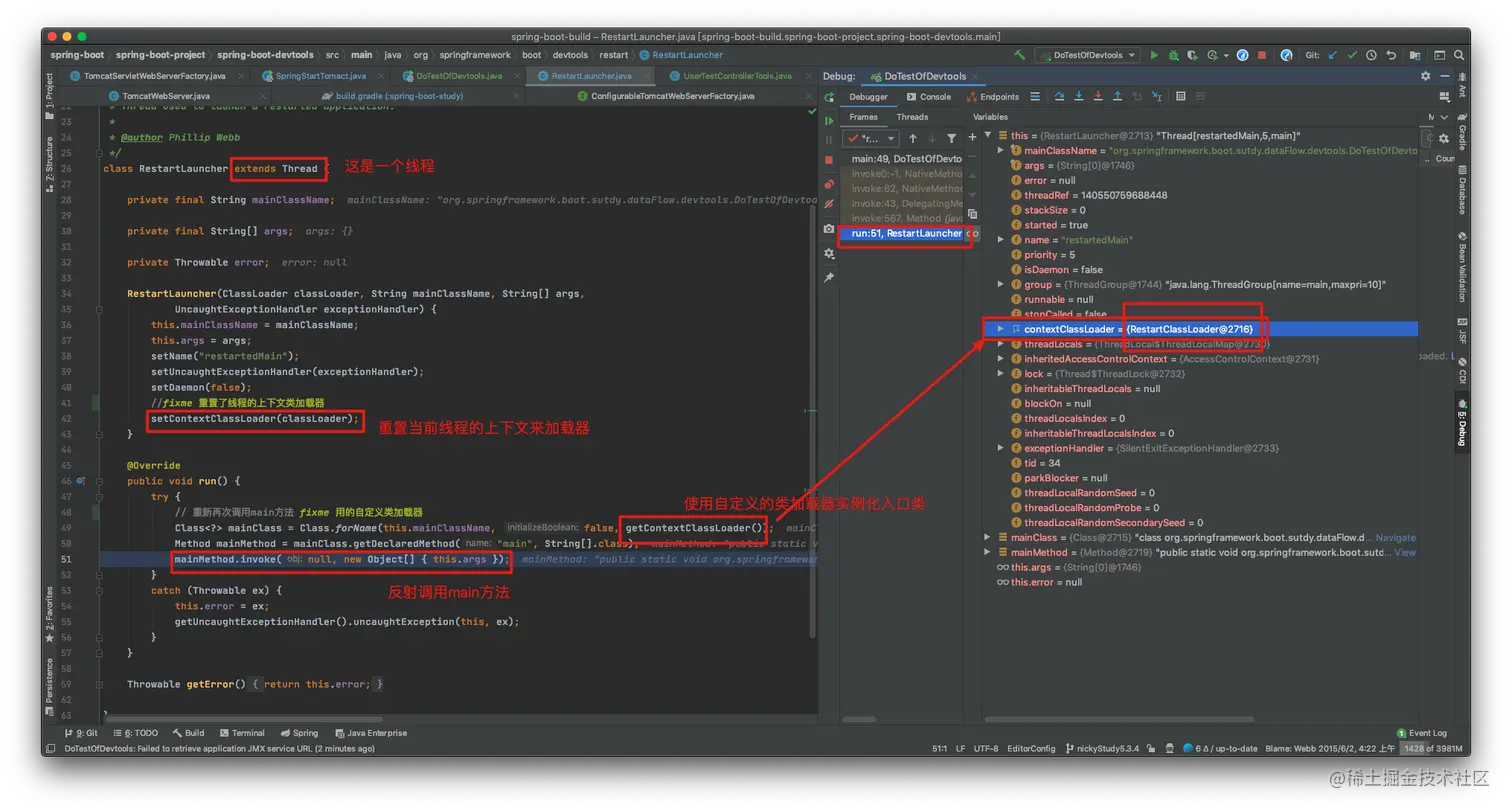Screen dimensions: 1512x811
Task: Click the red Force Step Into icon
Action: tap(1098, 96)
